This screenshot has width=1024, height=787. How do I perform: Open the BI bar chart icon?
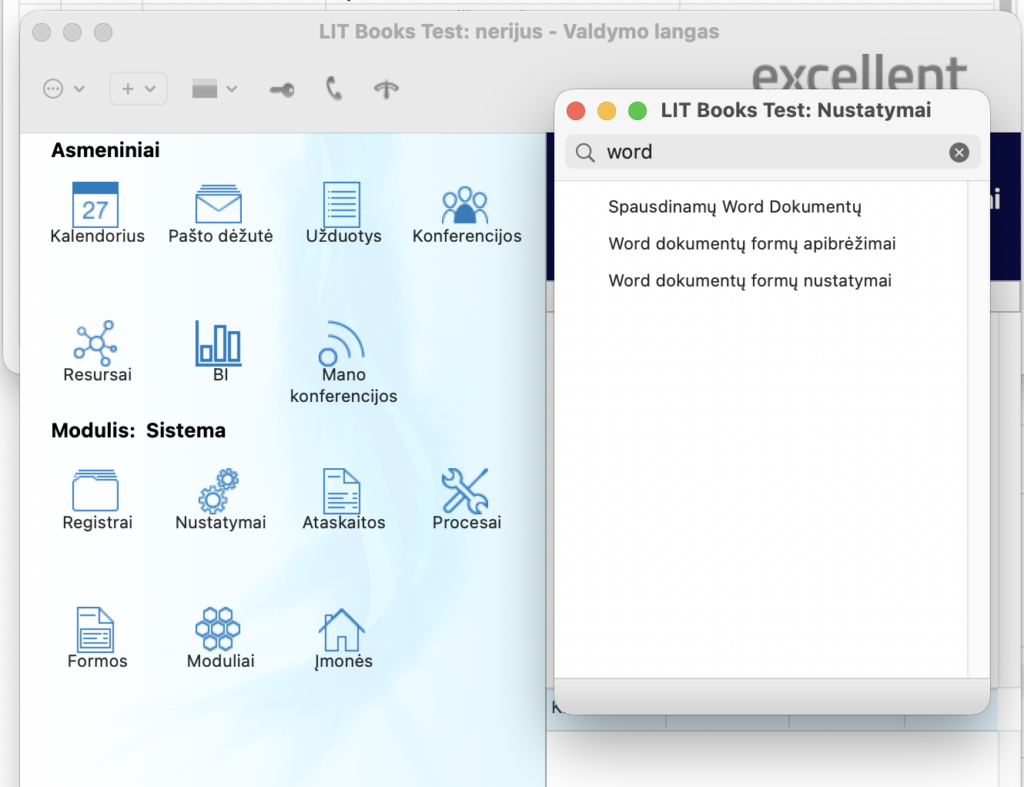[x=219, y=343]
